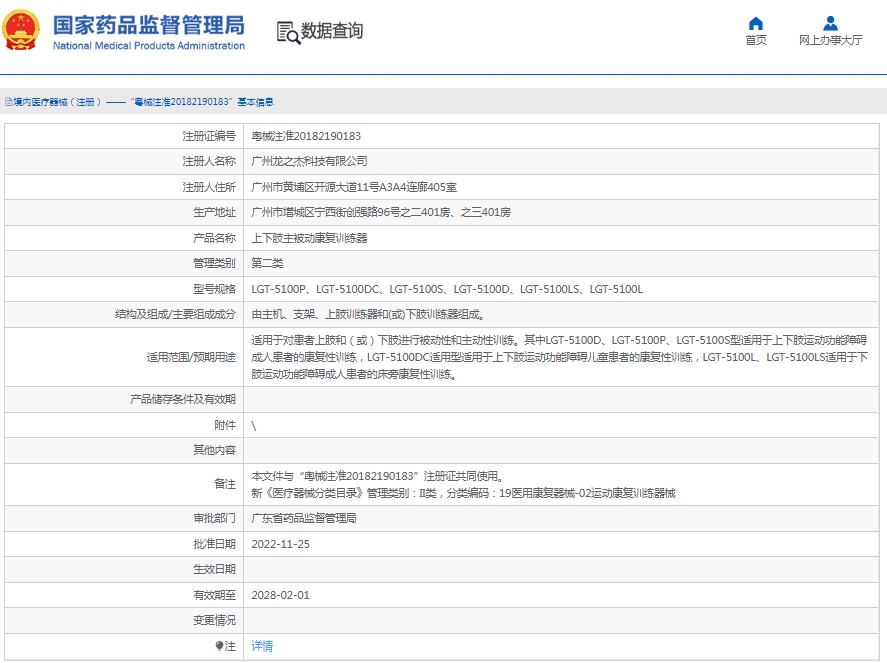Click address 广州市黄埔区开源大道11号A3A4连廊405室
887x663 pixels.
[x=354, y=187]
